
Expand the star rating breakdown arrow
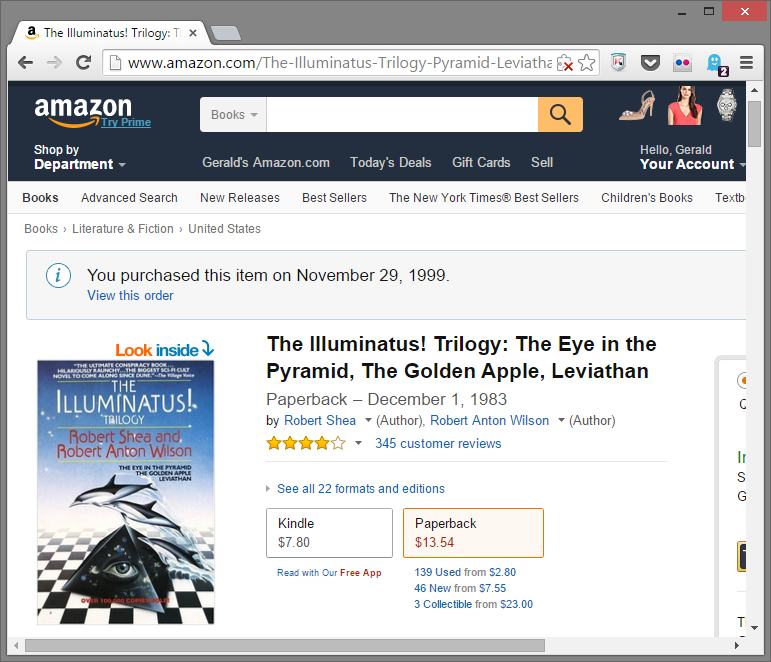(x=358, y=443)
